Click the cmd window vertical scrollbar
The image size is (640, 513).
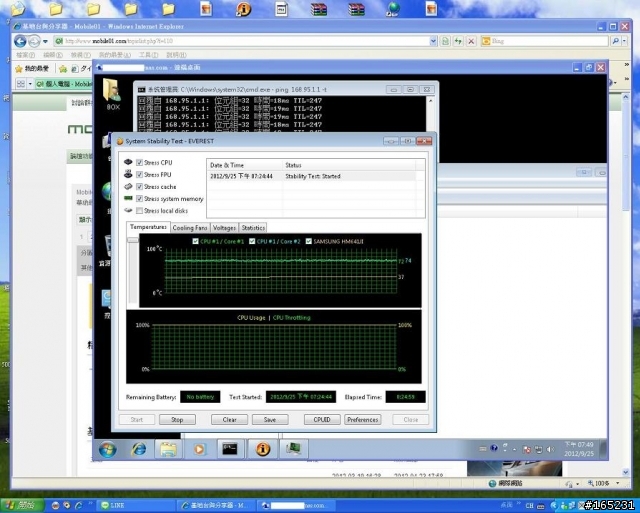pos(430,114)
